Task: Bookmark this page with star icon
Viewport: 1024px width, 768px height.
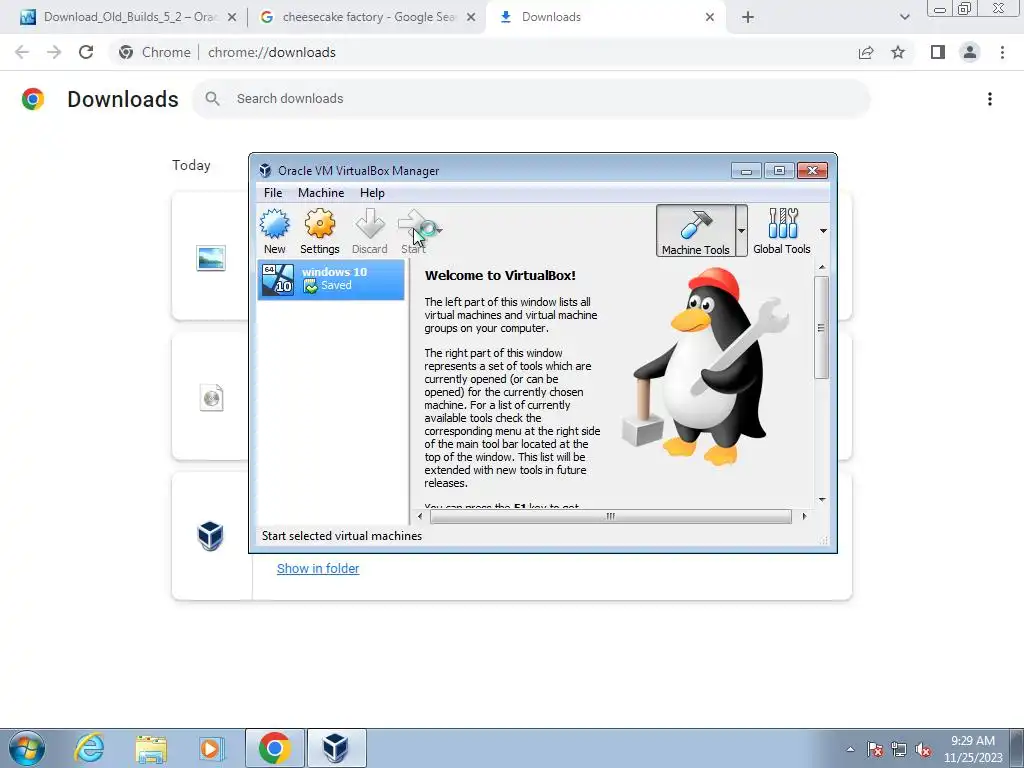Action: [898, 52]
